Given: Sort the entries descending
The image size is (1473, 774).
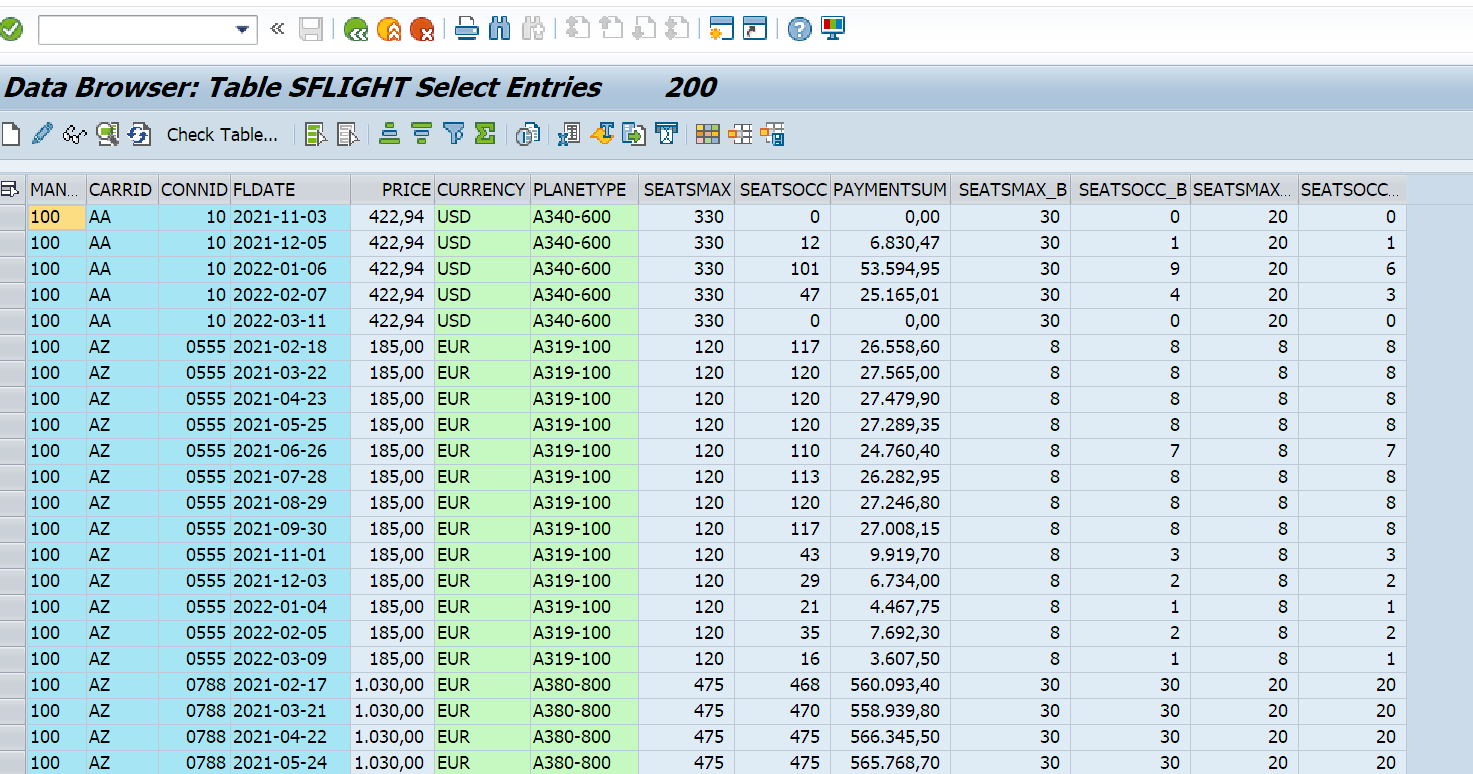Looking at the screenshot, I should coord(420,133).
